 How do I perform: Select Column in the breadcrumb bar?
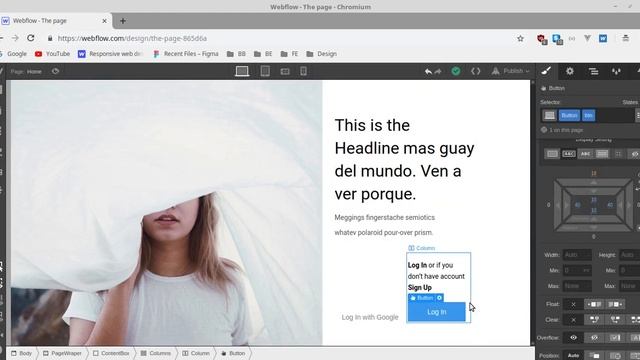[196, 353]
